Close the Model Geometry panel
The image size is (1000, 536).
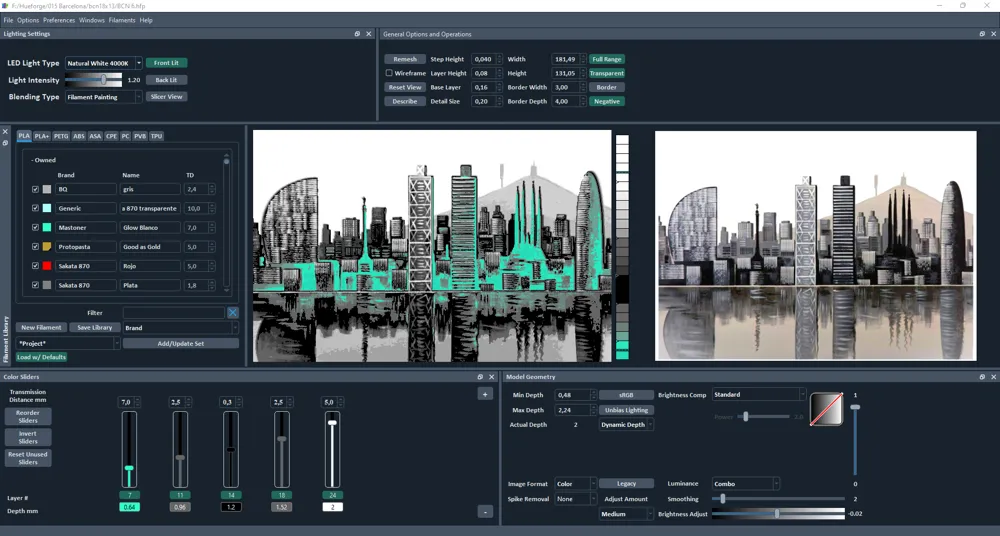coord(994,377)
